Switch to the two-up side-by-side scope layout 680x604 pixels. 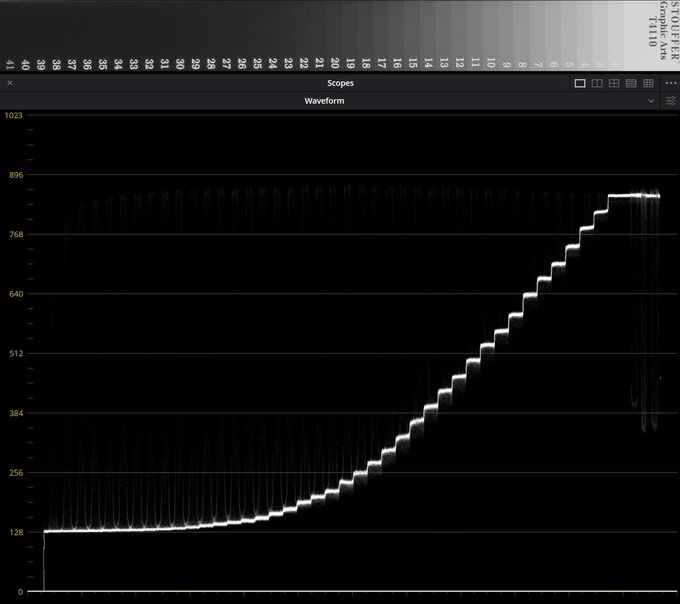597,83
